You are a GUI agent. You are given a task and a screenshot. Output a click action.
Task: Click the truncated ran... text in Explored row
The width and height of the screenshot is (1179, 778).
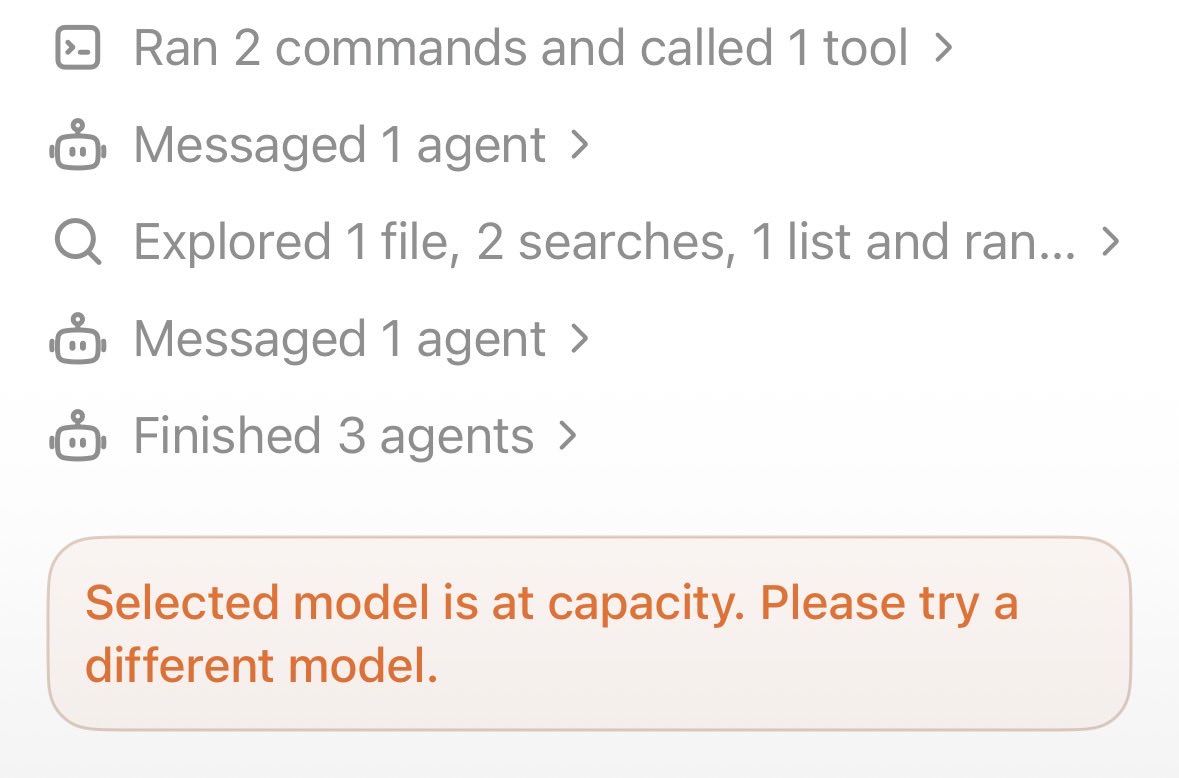coord(1009,242)
